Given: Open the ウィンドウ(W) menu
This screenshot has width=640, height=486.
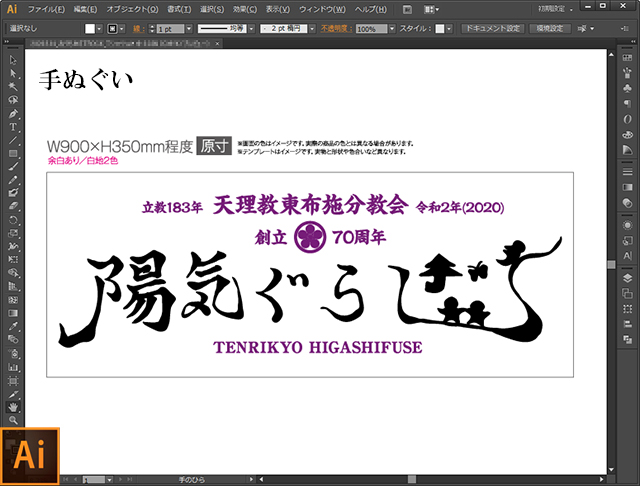Looking at the screenshot, I should 322,9.
